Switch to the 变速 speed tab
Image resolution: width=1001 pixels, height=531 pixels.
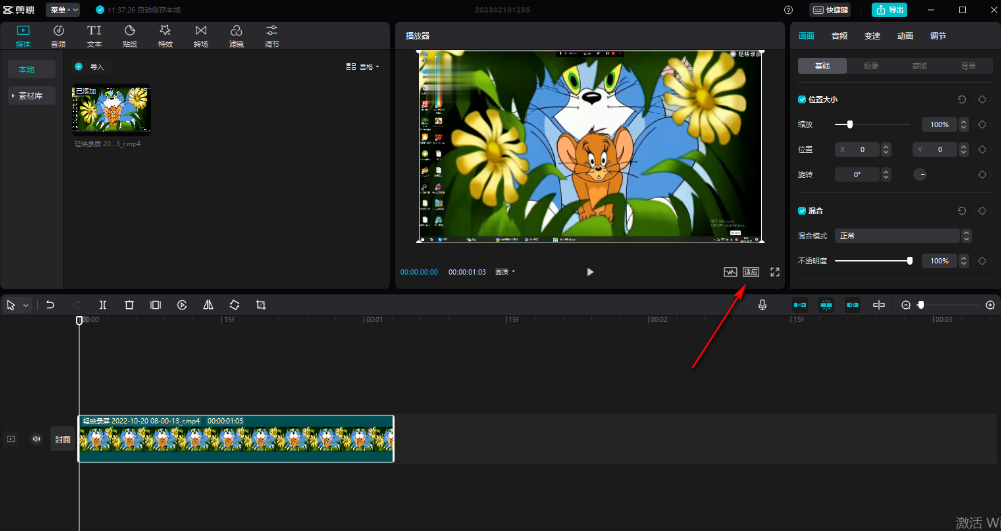pyautogui.click(x=872, y=36)
